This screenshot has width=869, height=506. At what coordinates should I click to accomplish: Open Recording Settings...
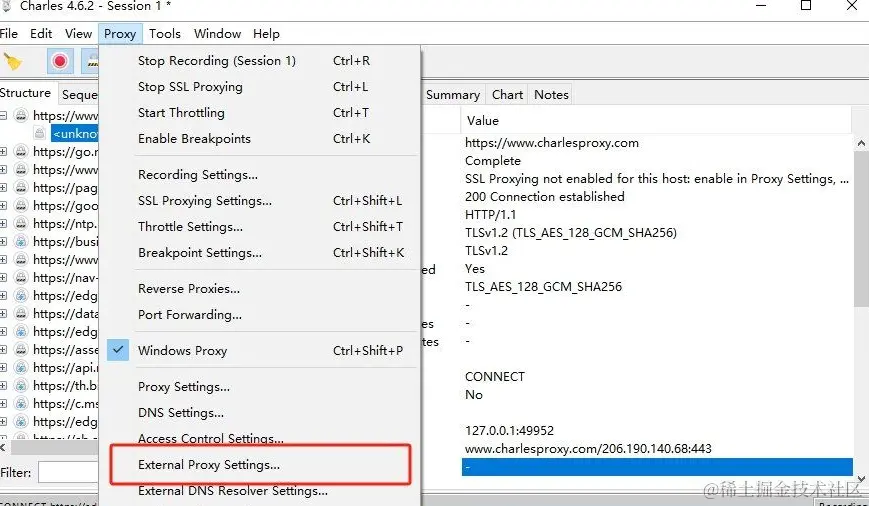(x=261, y=175)
